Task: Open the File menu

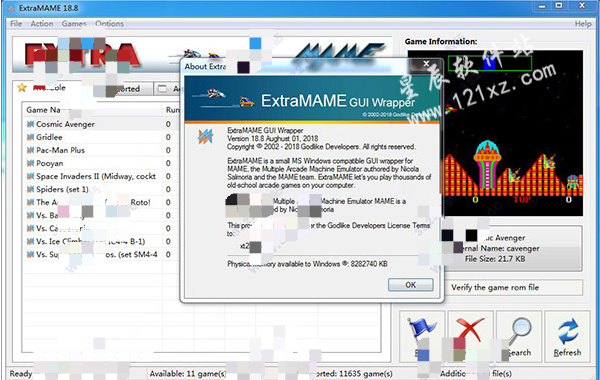Action: 16,24
